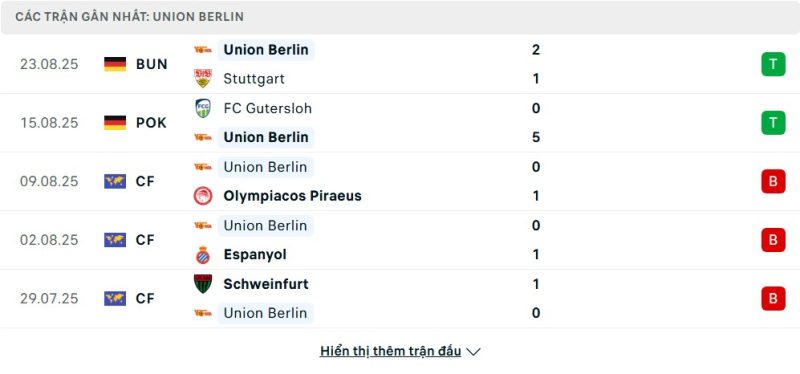
Task: Click the red B badge for Olympiacos match
Action: [773, 182]
